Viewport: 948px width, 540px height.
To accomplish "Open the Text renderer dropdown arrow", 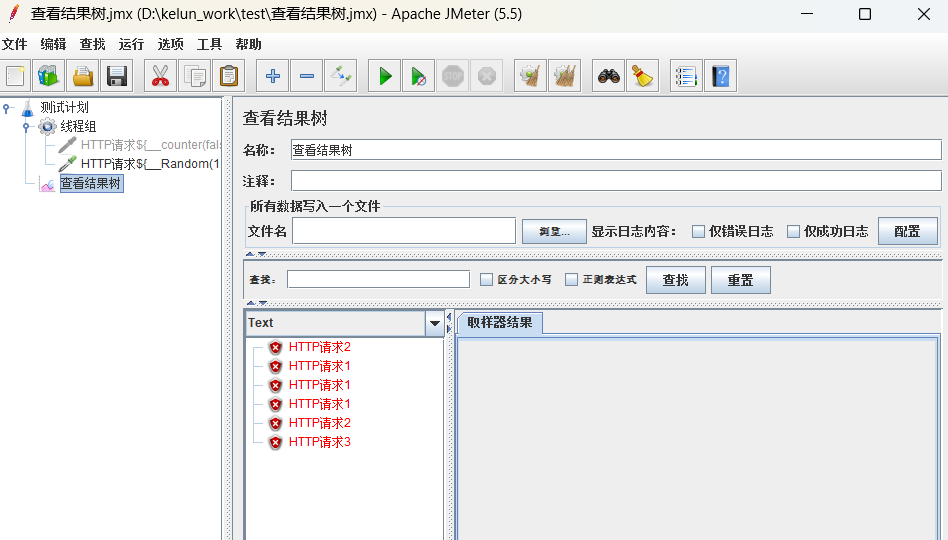I will point(434,323).
